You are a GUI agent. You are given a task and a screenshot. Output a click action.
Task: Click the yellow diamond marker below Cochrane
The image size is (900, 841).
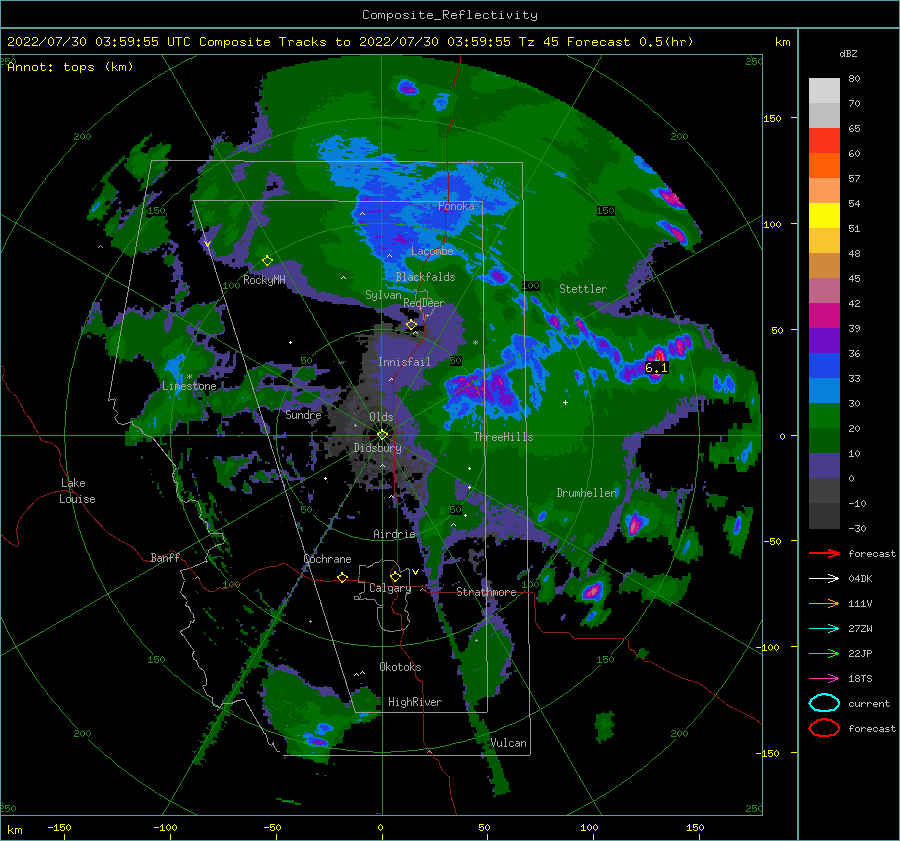pos(343,577)
